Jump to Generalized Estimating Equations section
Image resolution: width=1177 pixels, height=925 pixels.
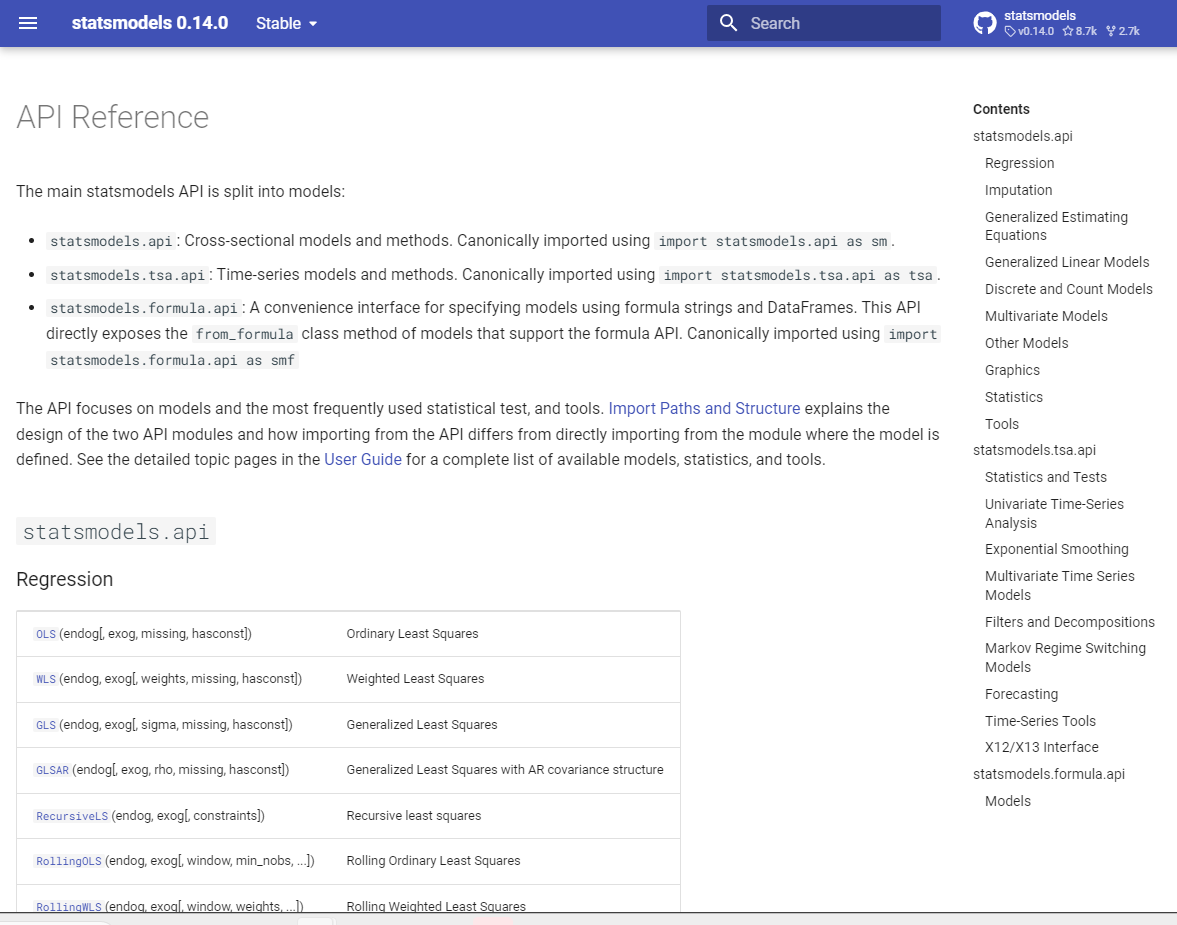(x=1056, y=226)
